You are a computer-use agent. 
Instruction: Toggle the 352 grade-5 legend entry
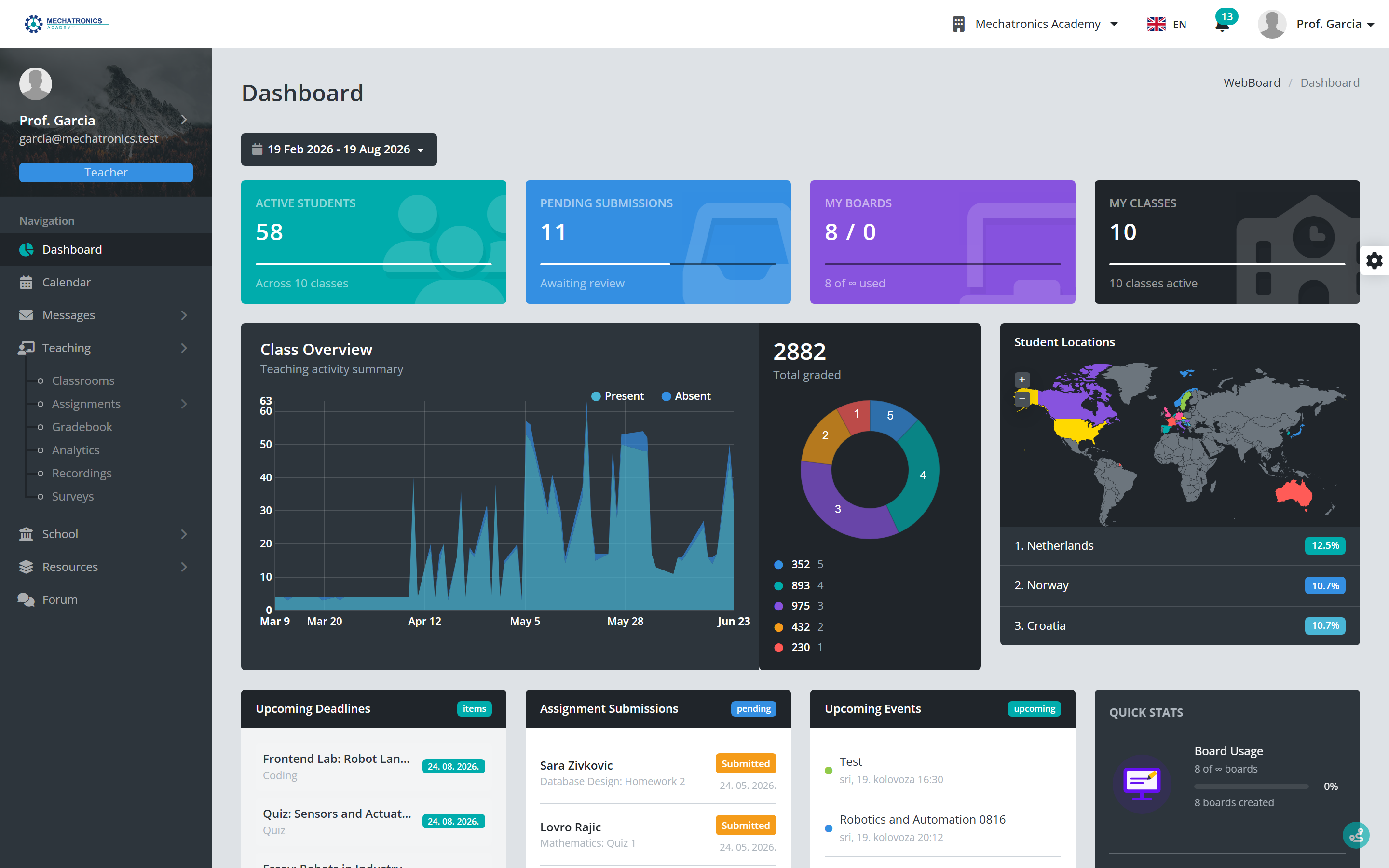coord(798,564)
